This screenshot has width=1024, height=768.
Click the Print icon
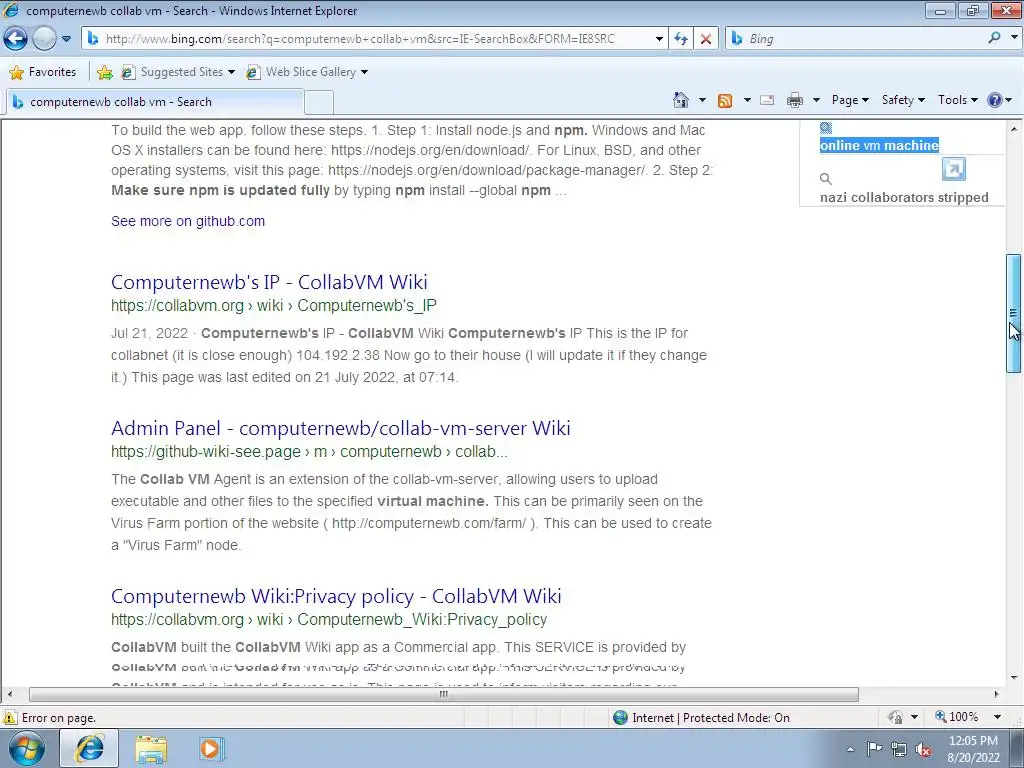pos(795,100)
